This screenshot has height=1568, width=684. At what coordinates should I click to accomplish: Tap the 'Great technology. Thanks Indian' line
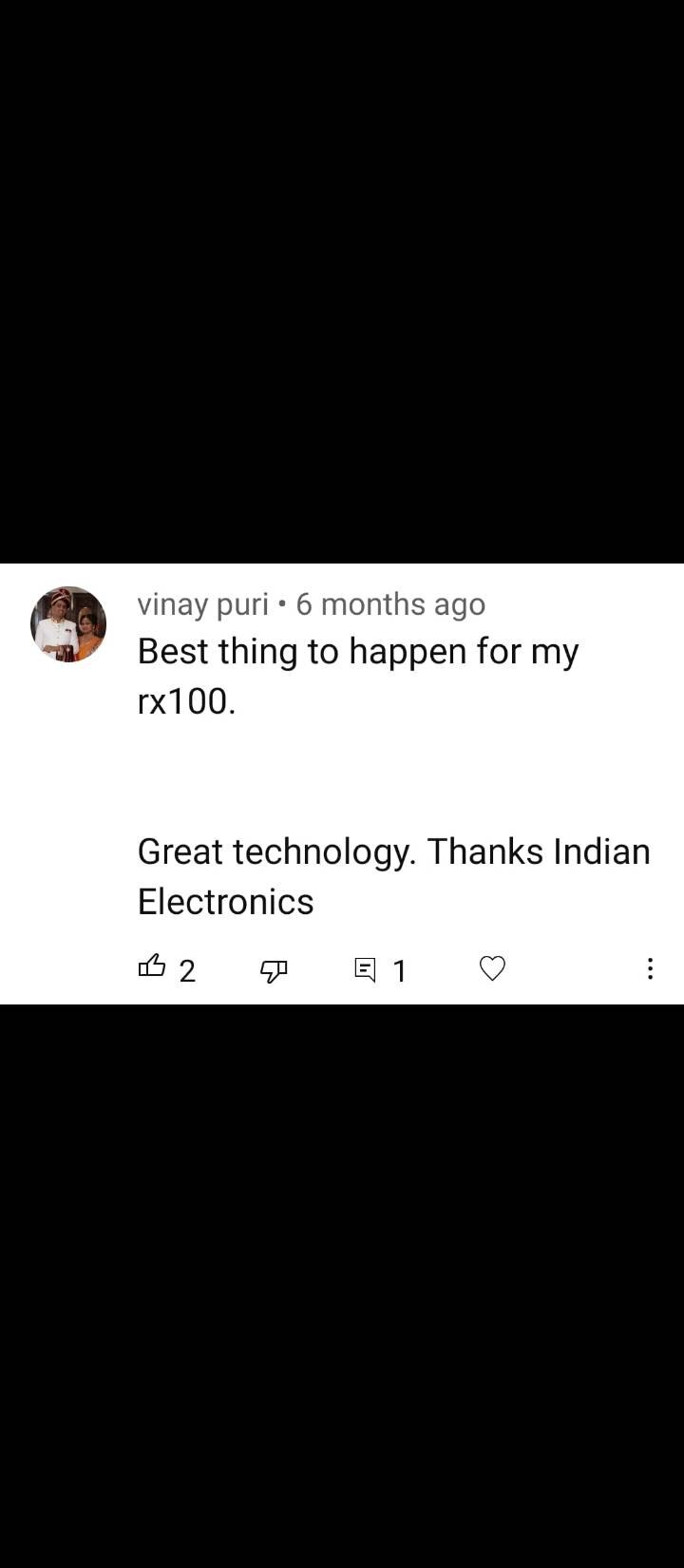(394, 852)
